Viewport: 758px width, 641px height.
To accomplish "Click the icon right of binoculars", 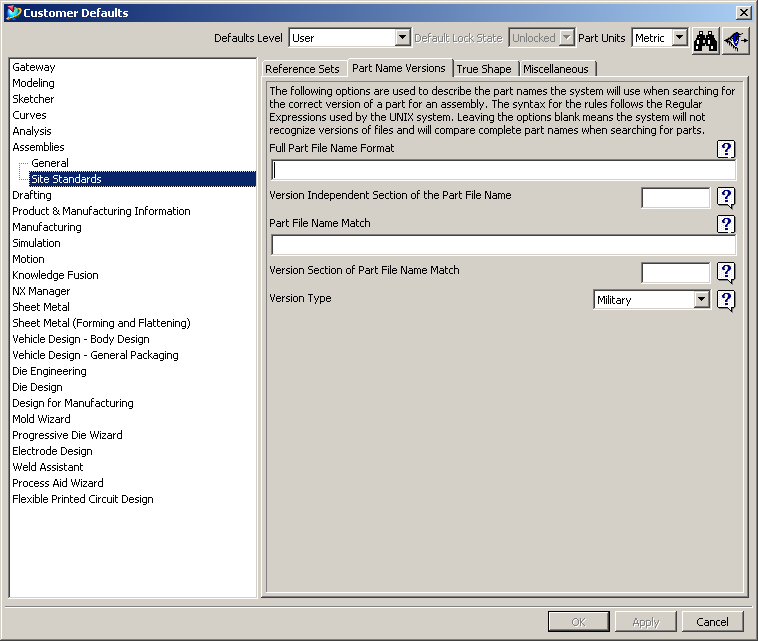I will (736, 41).
